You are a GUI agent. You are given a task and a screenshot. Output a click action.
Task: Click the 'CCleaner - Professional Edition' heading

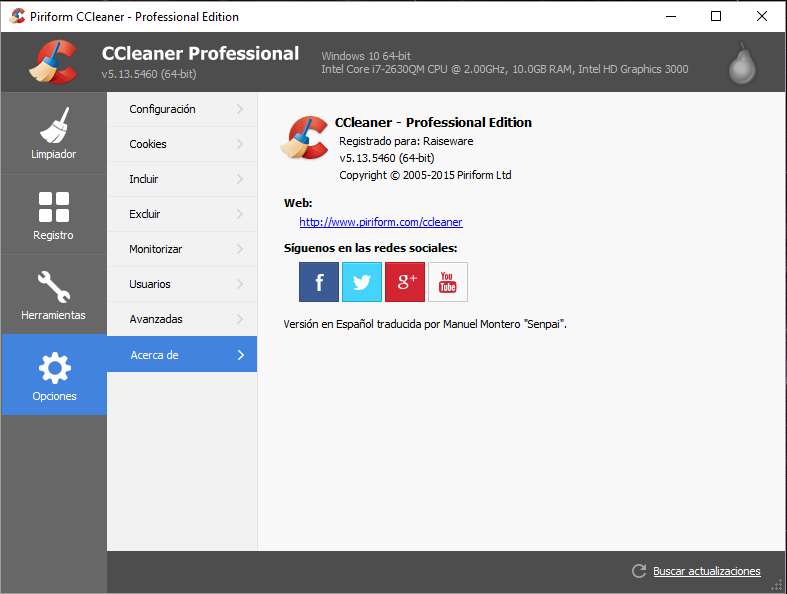click(x=433, y=123)
